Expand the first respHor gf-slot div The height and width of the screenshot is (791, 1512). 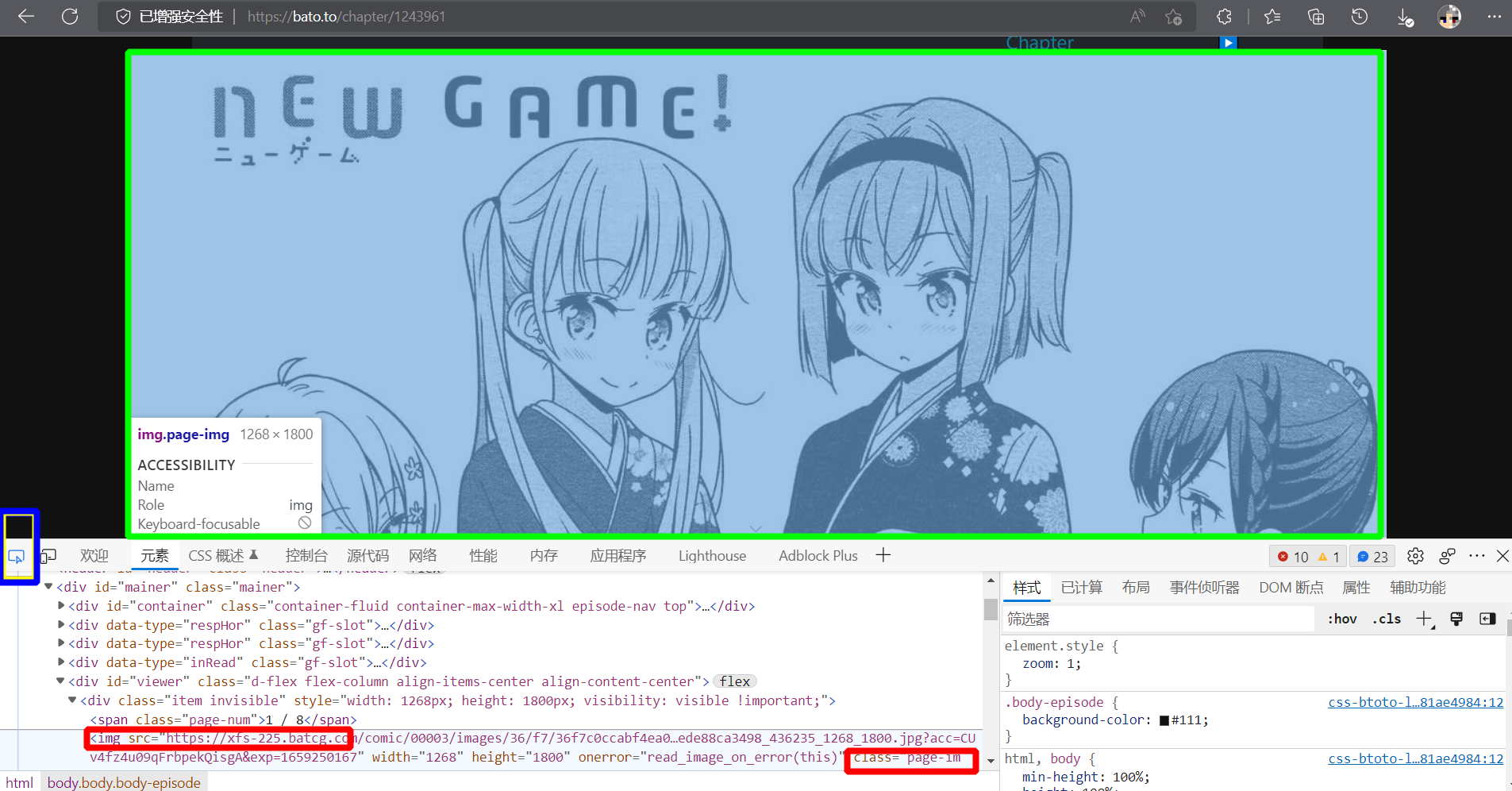pyautogui.click(x=61, y=625)
